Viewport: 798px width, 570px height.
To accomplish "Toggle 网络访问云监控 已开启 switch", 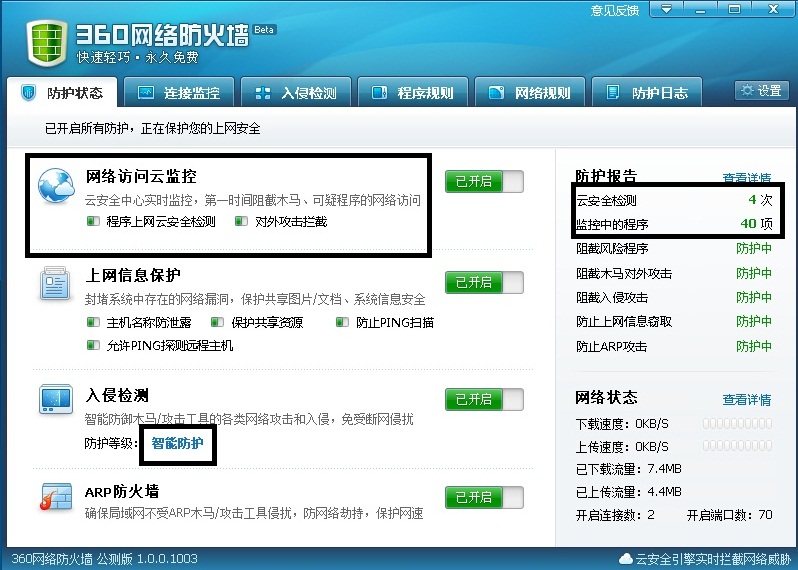I will coord(484,182).
